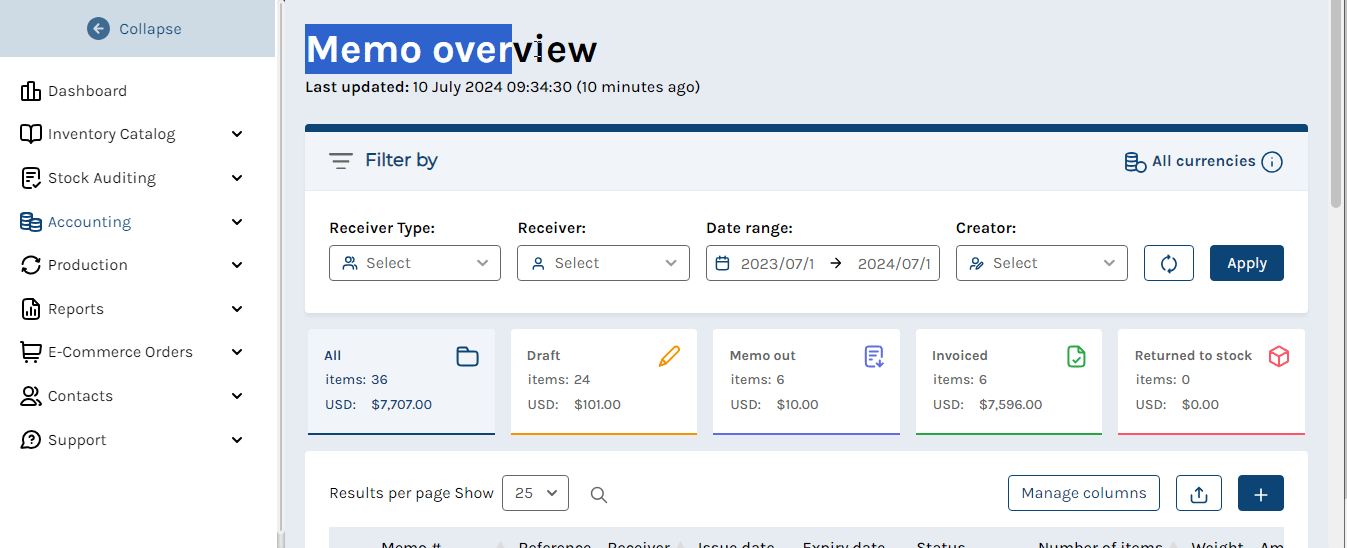1347x548 pixels.
Task: Click the All currencies coins icon
Action: point(1136,162)
